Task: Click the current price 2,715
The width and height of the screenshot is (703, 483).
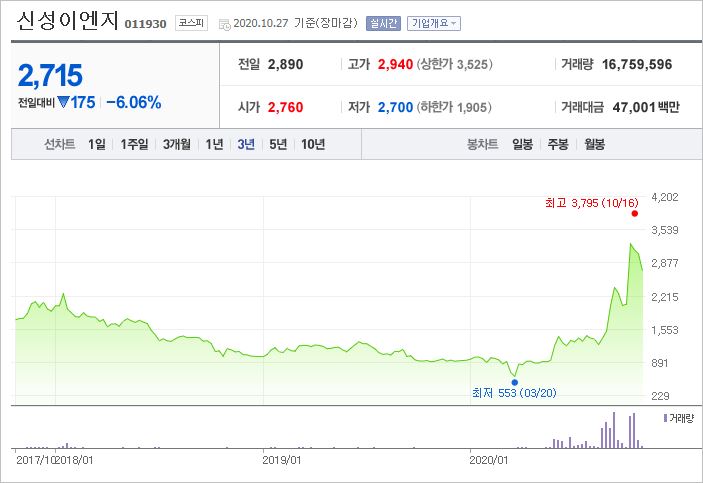Action: (50, 75)
